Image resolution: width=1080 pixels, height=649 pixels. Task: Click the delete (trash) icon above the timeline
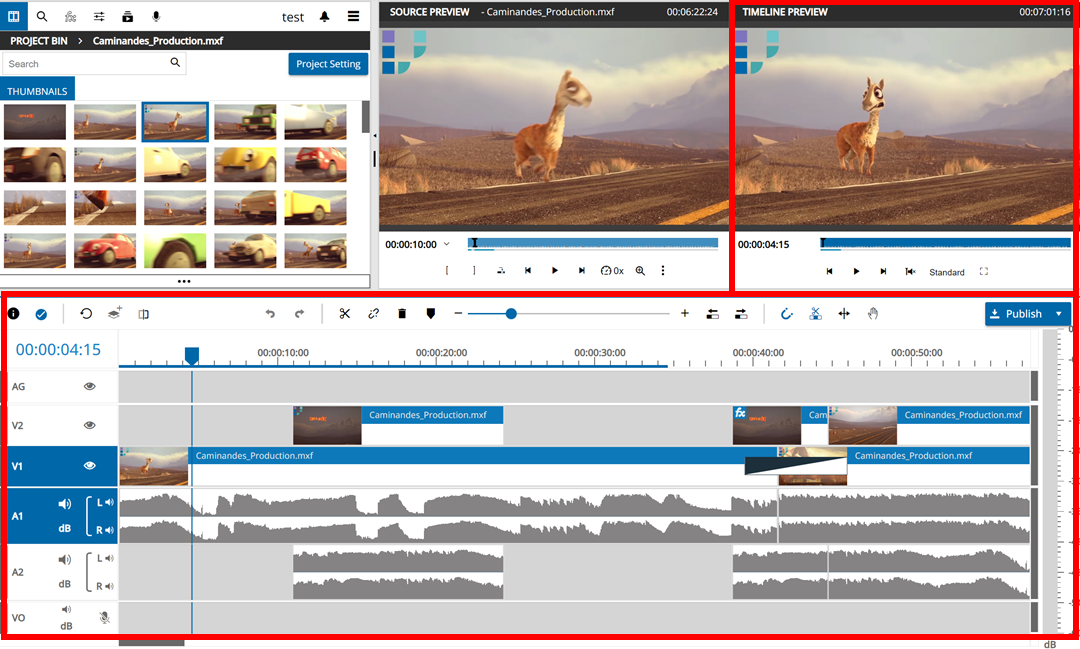point(402,314)
